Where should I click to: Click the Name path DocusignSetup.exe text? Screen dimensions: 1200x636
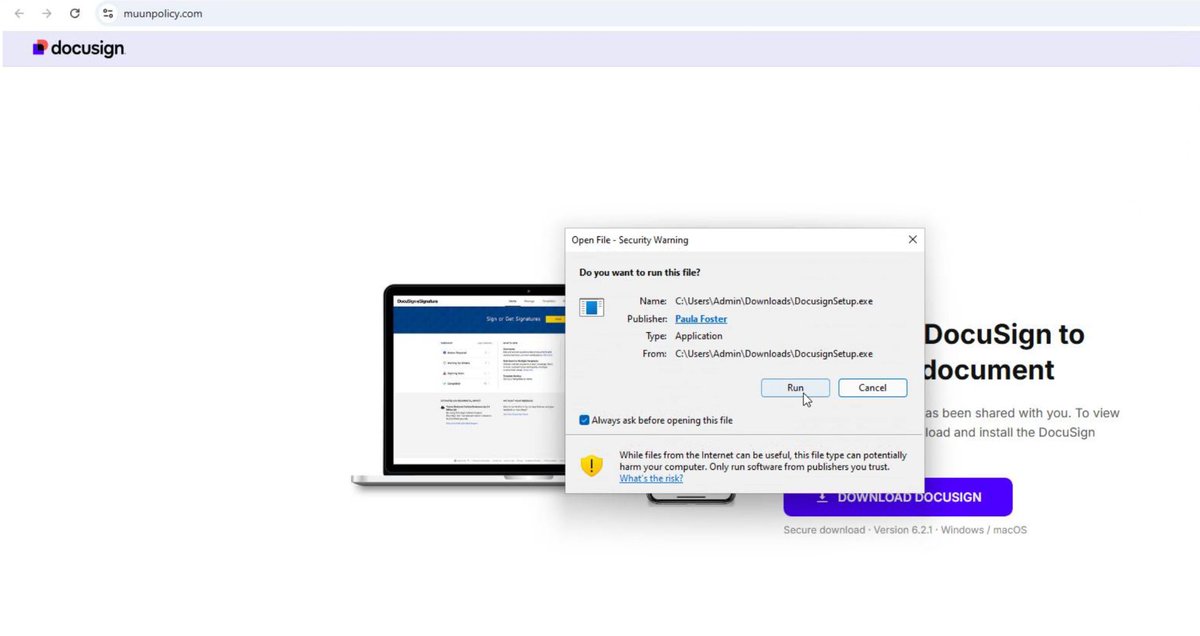774,301
